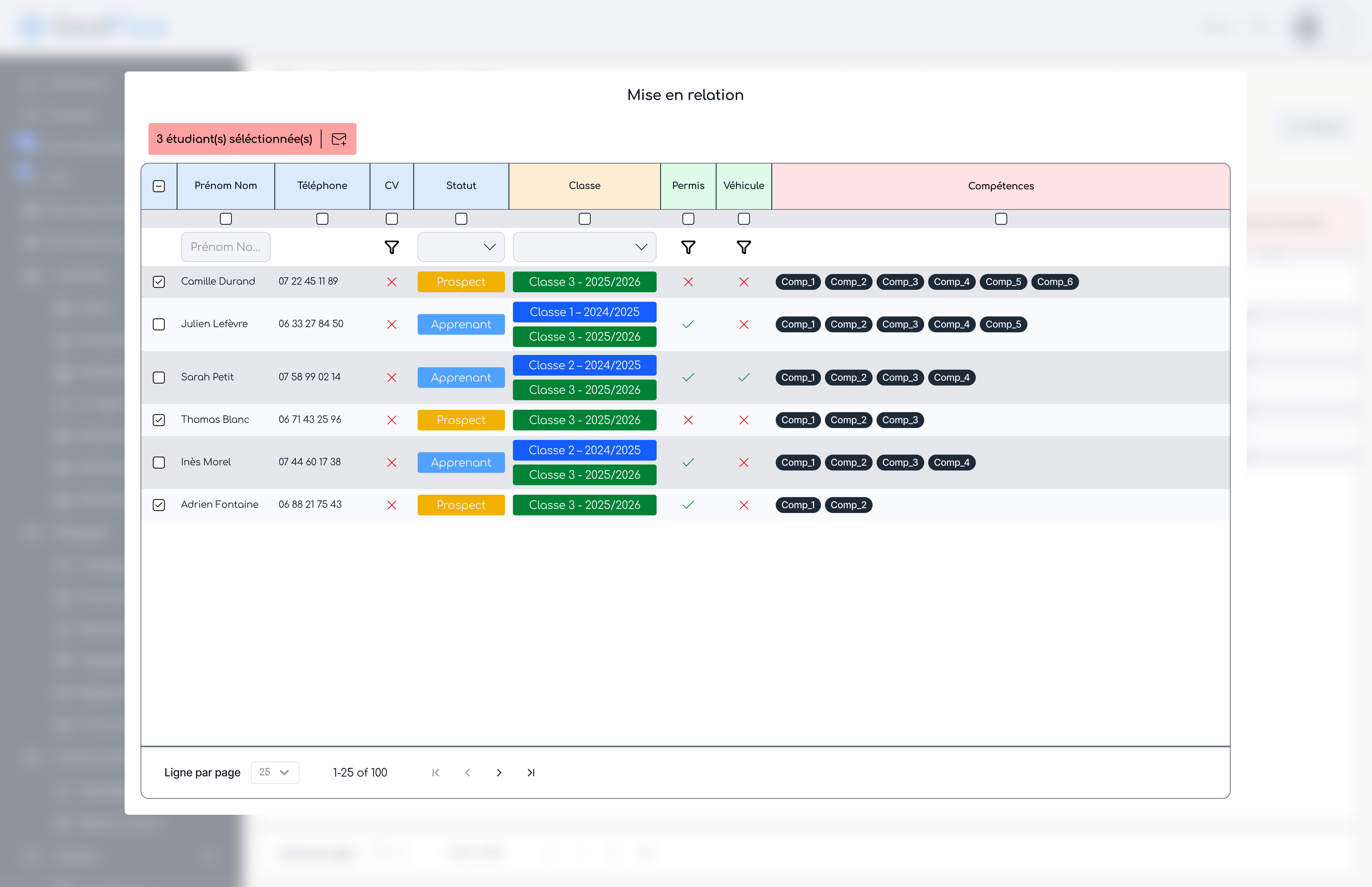Click the send email icon beside selection count
The width and height of the screenshot is (1372, 887).
tap(339, 139)
